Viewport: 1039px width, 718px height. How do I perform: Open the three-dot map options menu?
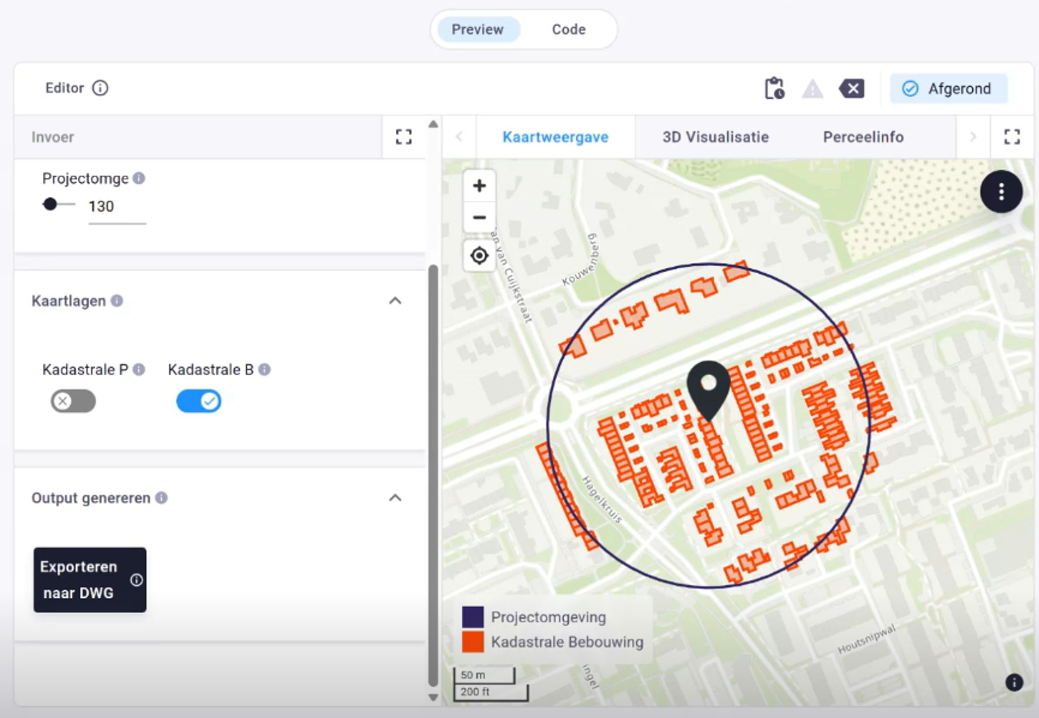click(1000, 192)
